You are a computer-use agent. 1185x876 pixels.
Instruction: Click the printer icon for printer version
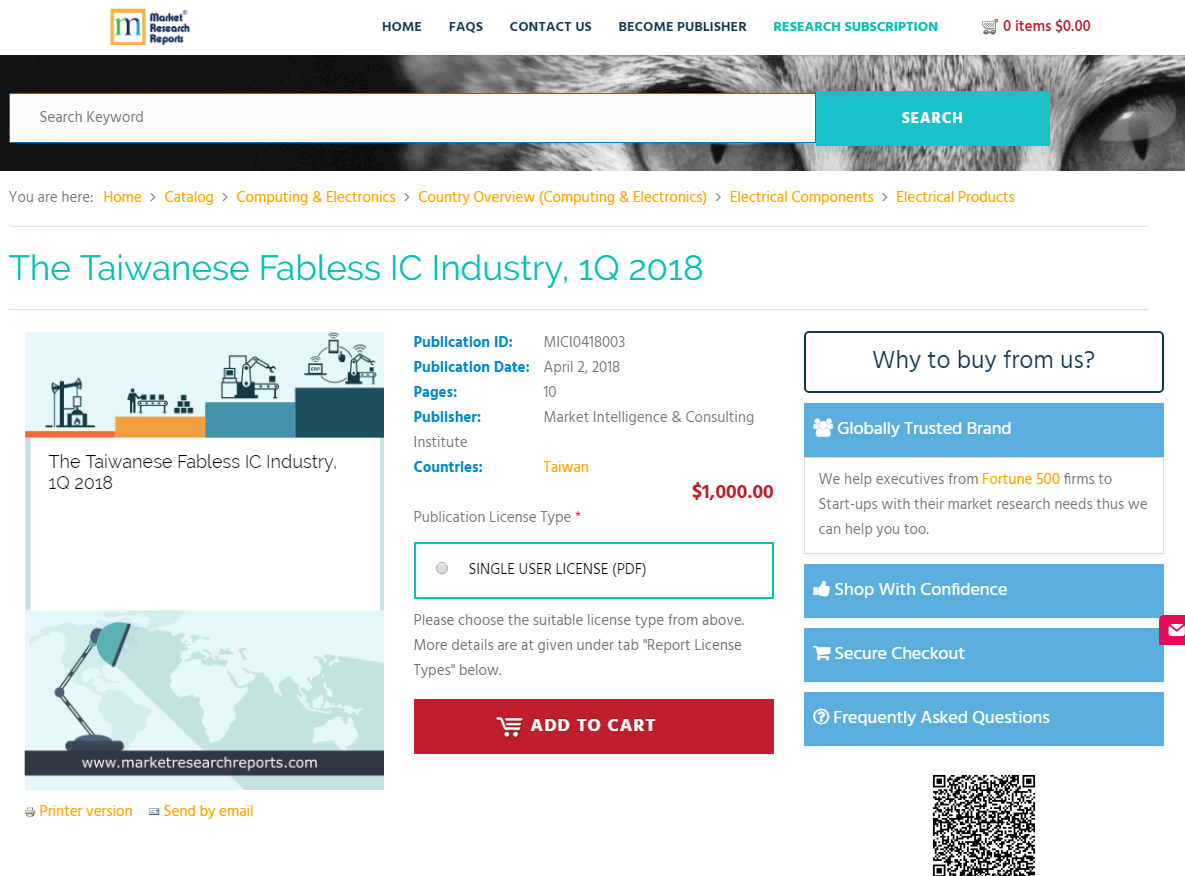click(31, 811)
